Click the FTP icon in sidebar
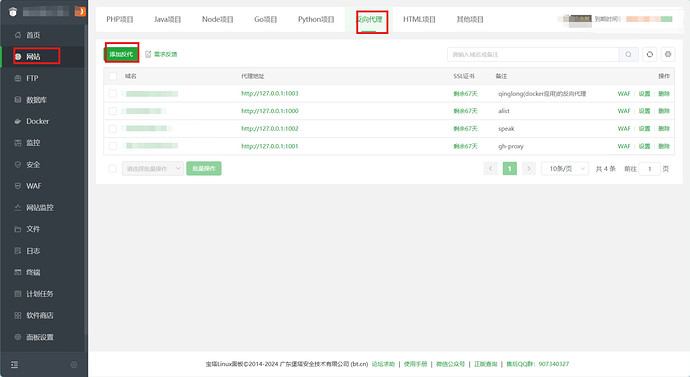The width and height of the screenshot is (690, 377). tap(18, 78)
